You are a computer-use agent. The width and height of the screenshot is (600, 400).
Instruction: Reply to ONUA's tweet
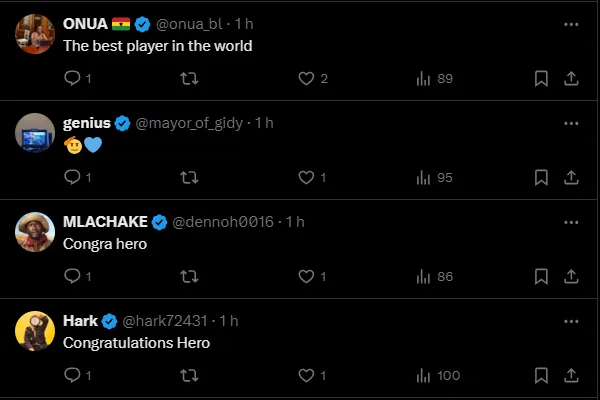(x=72, y=78)
